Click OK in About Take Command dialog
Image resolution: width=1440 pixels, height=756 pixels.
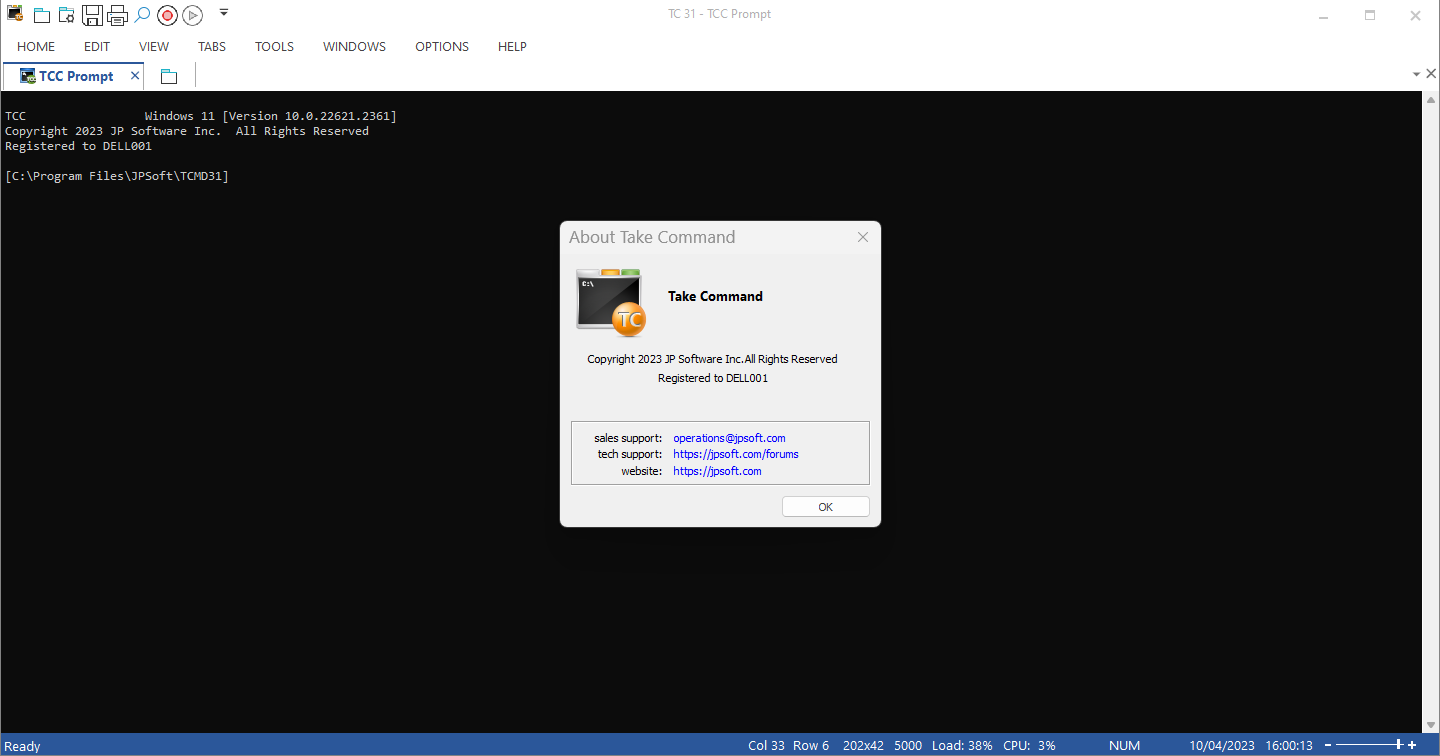825,507
